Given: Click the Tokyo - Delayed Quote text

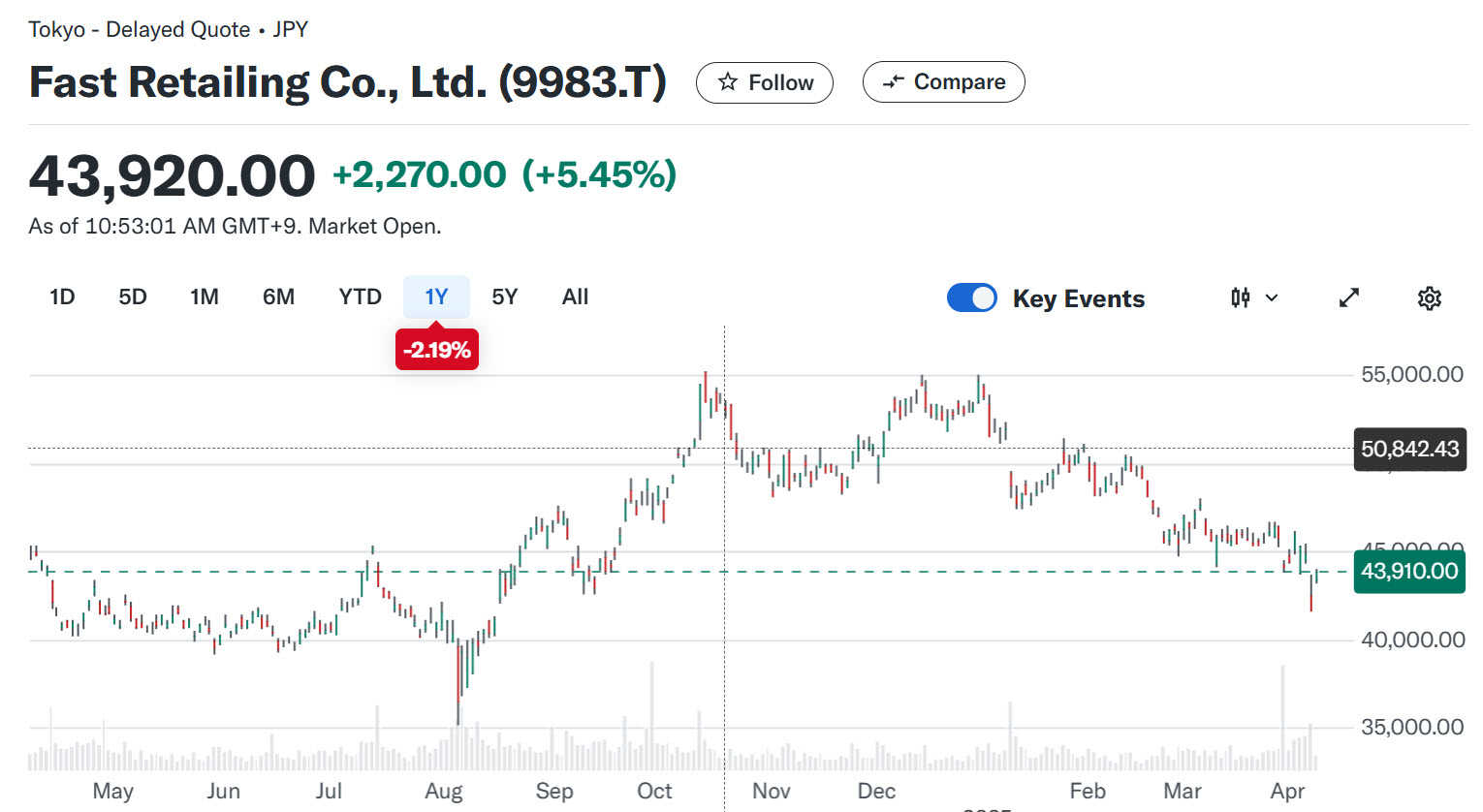Looking at the screenshot, I should (x=140, y=29).
